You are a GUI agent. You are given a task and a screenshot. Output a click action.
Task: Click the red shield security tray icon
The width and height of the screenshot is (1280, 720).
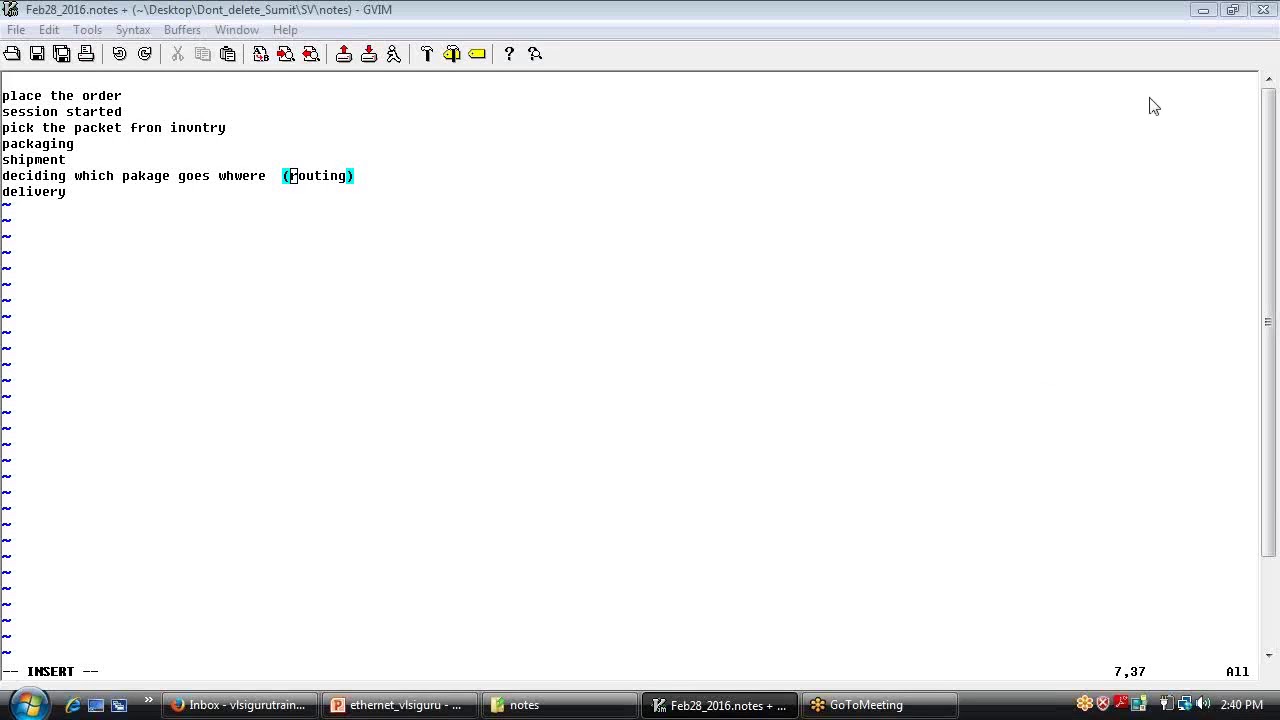[1103, 704]
